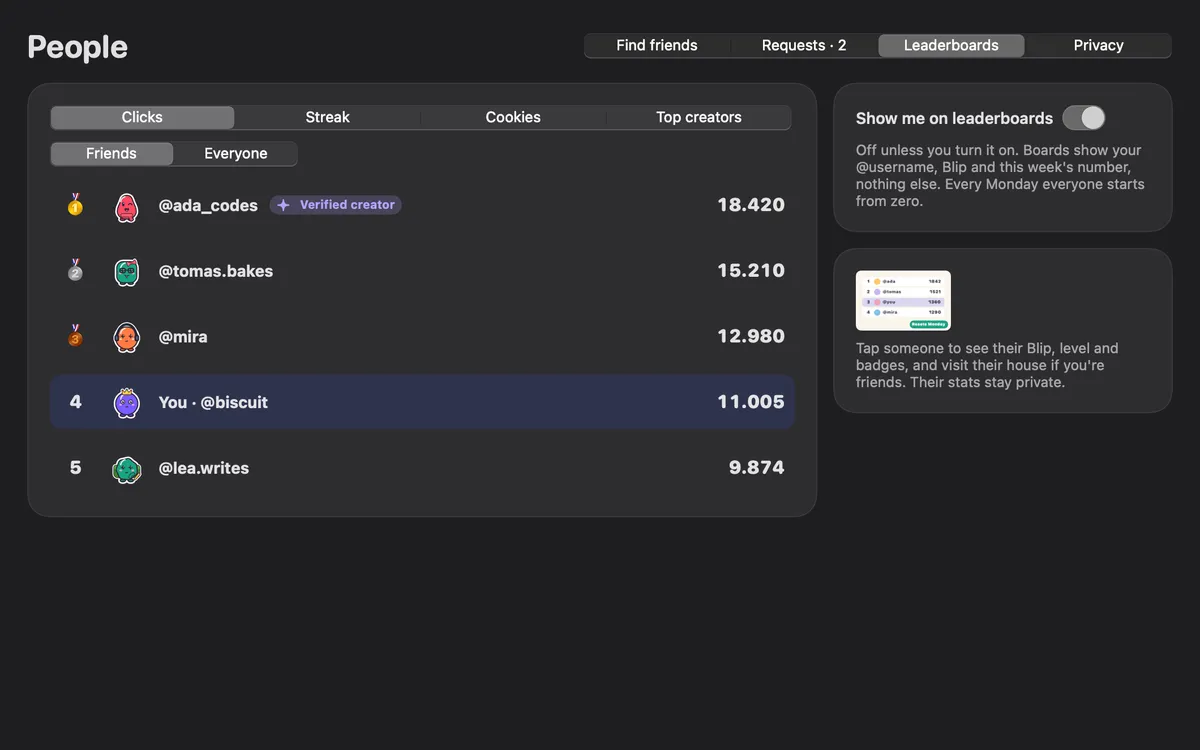This screenshot has width=1200, height=750.
Task: Go to the Find friends tab
Action: click(657, 45)
